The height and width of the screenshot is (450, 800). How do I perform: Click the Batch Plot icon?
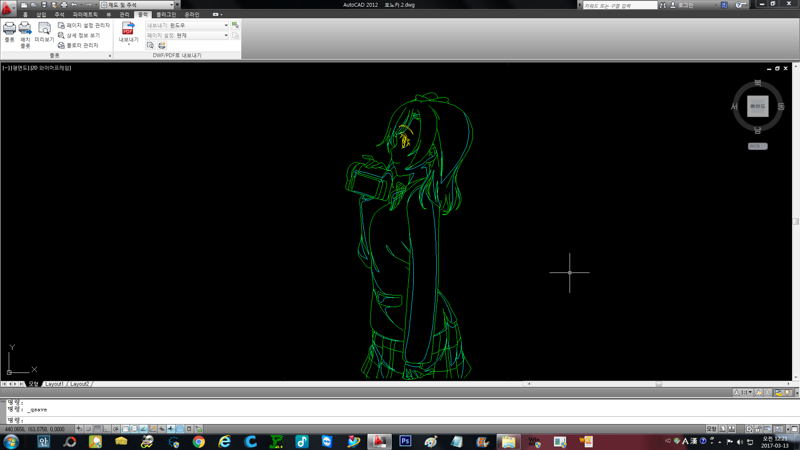[25, 29]
